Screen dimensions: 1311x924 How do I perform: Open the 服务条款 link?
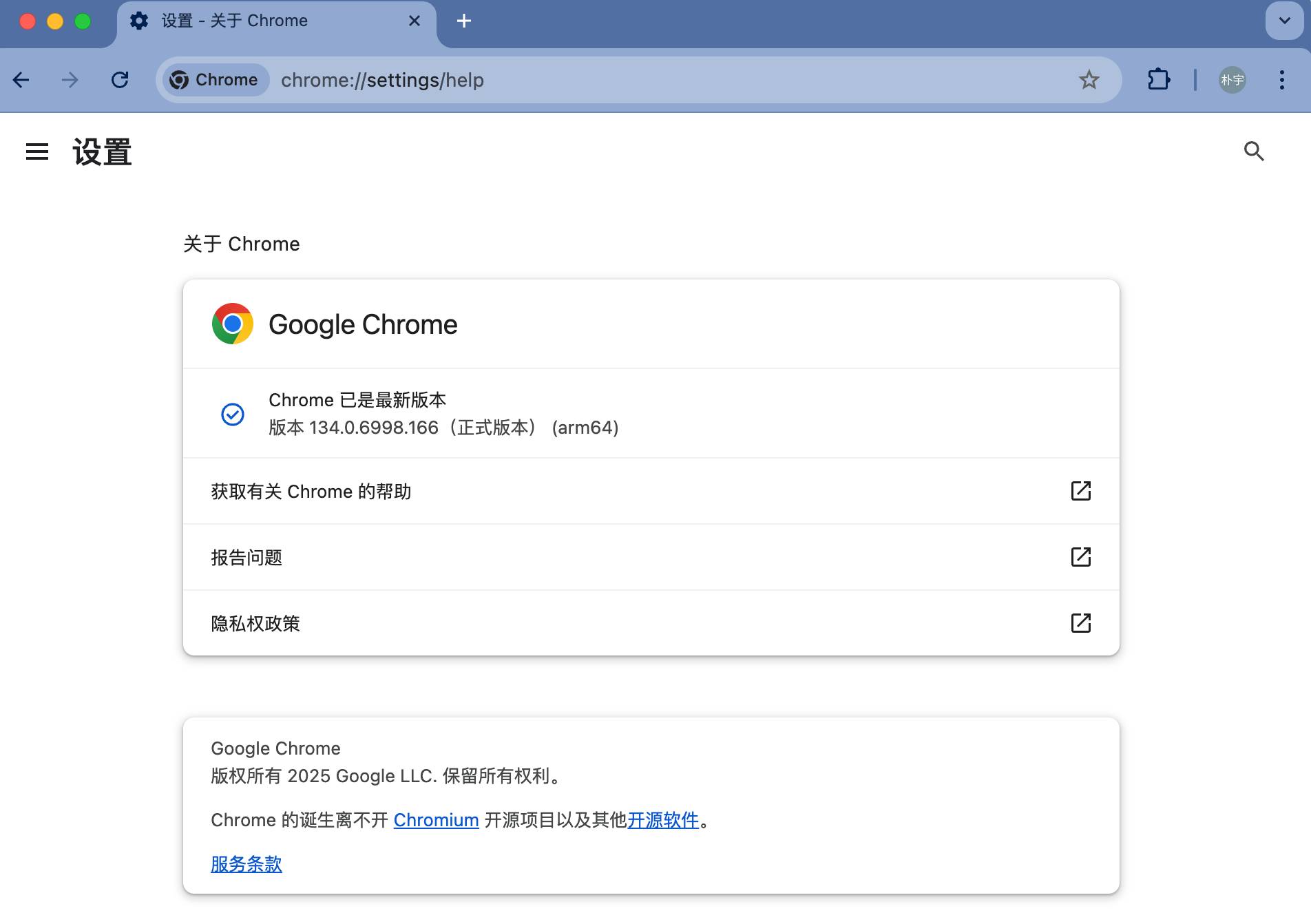click(x=247, y=864)
